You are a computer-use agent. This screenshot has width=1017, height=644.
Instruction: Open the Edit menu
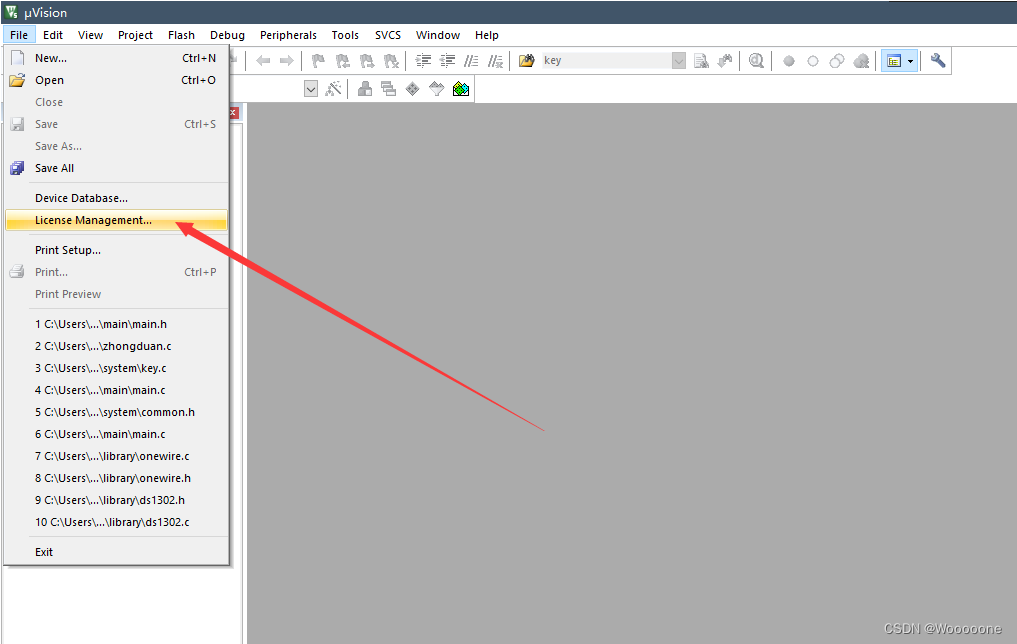[53, 35]
